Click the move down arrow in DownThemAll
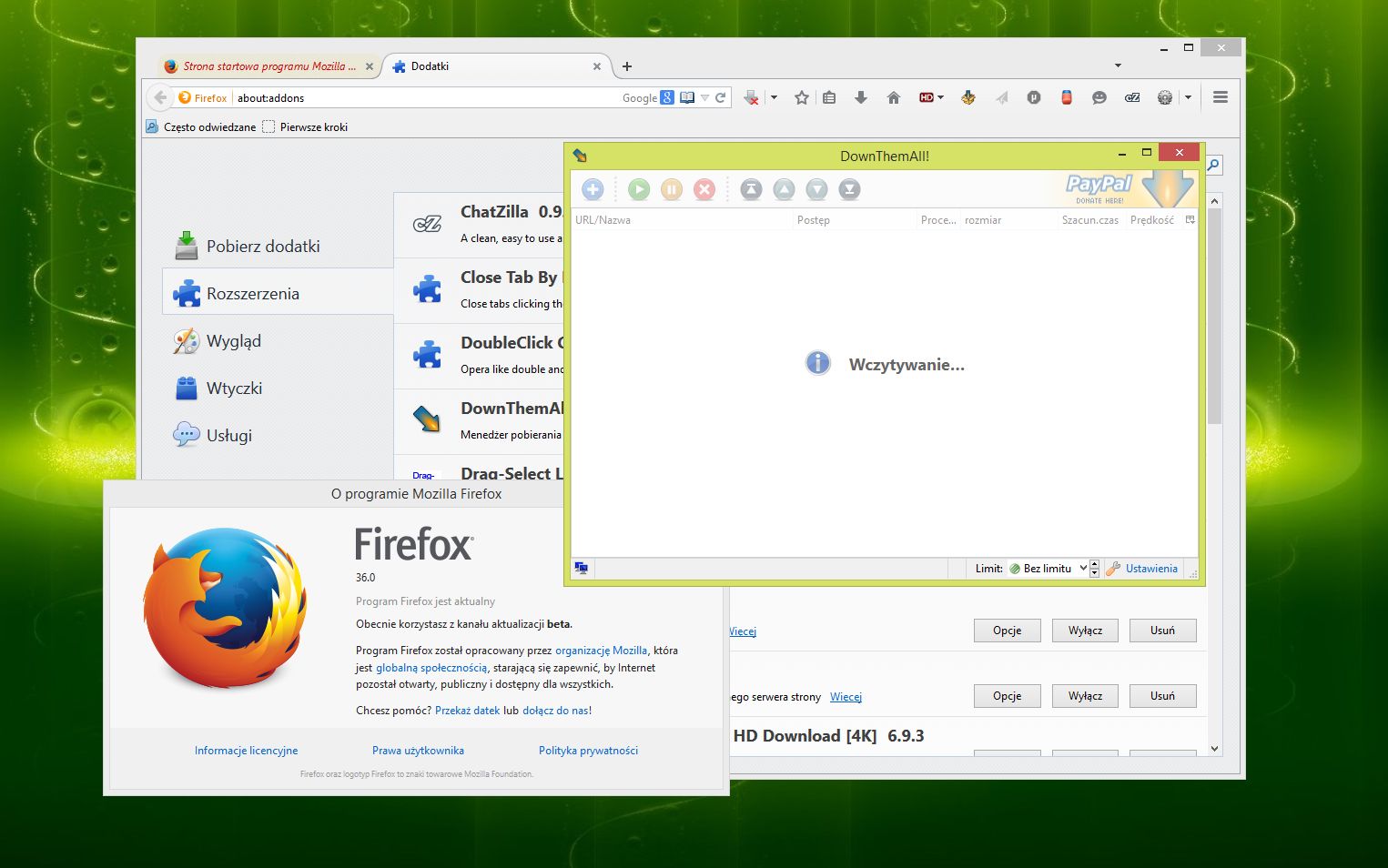The width and height of the screenshot is (1388, 868). [x=816, y=189]
